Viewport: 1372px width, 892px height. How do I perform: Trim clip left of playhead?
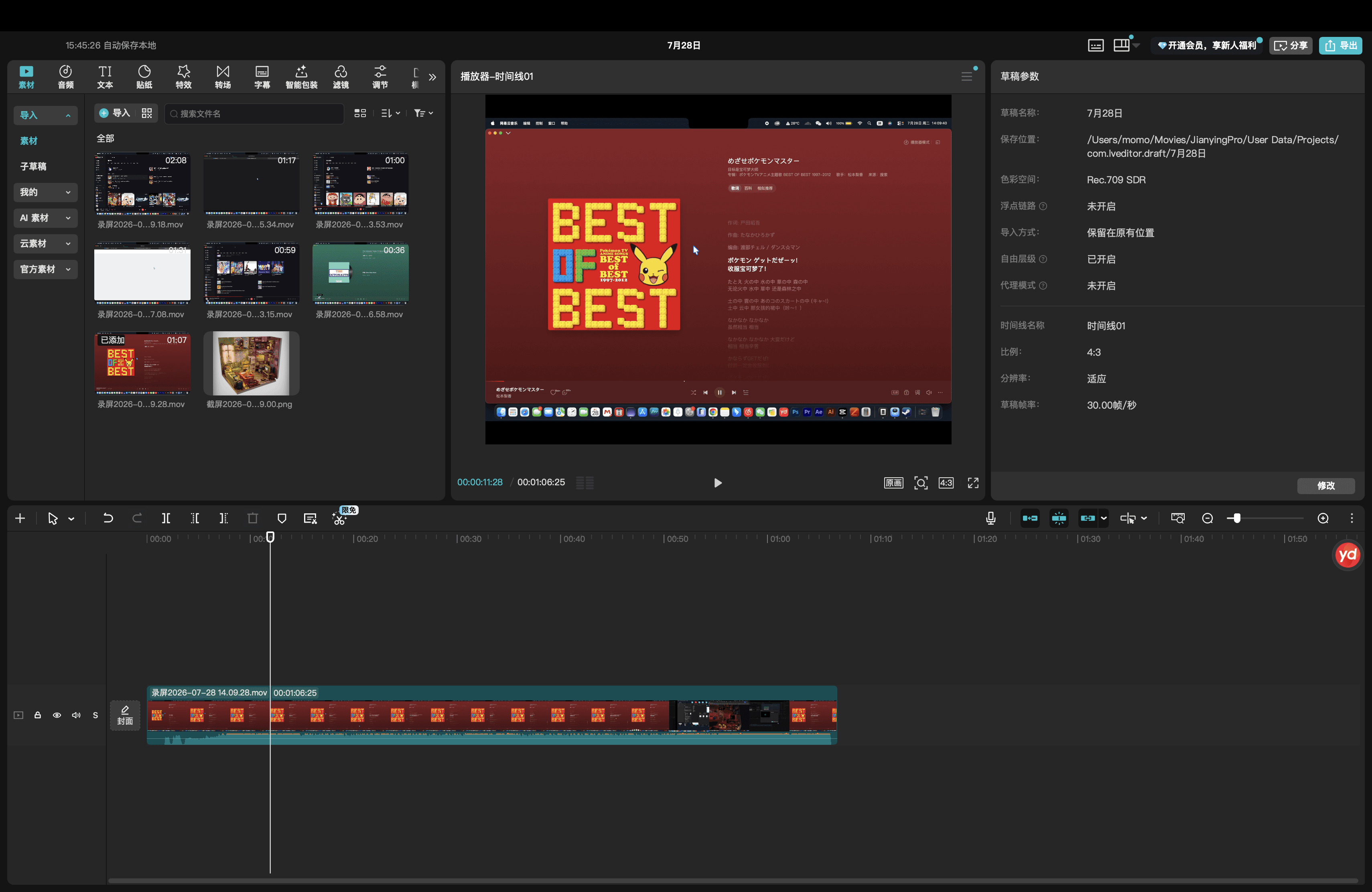point(195,519)
